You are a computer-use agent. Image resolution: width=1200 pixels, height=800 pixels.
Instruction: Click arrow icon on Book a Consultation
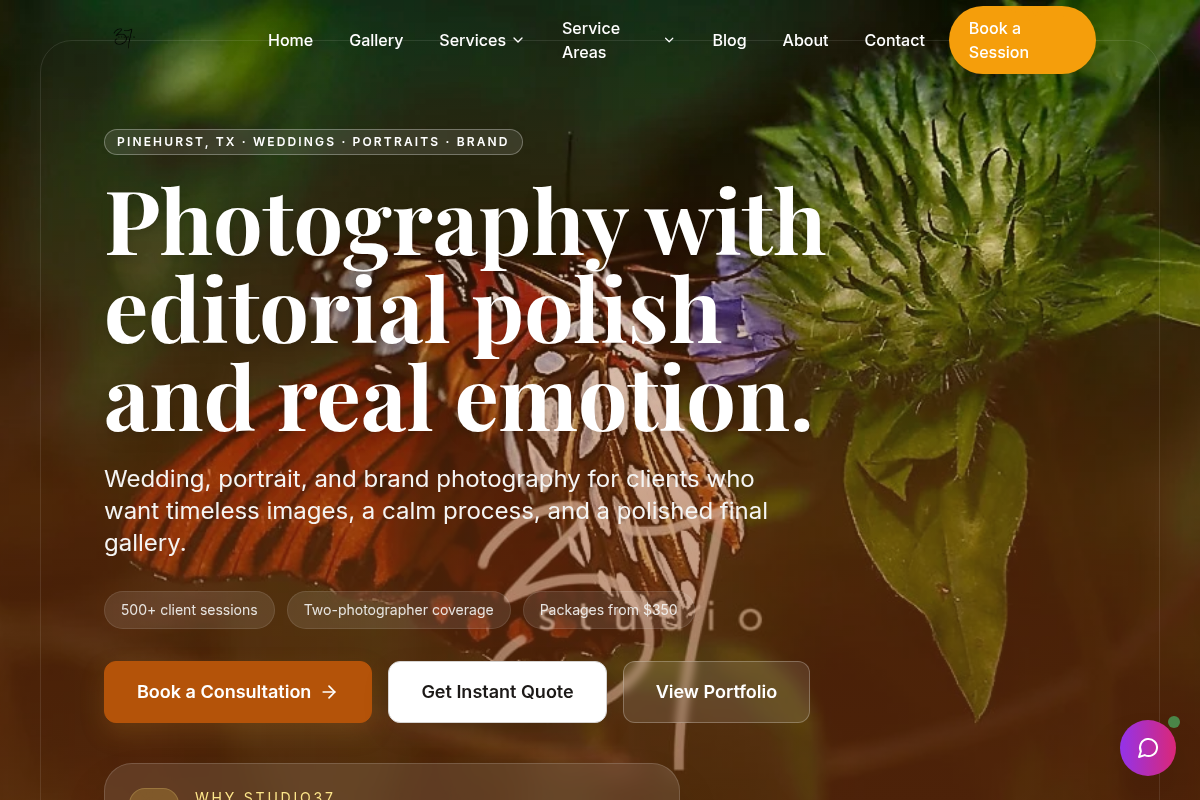[329, 692]
